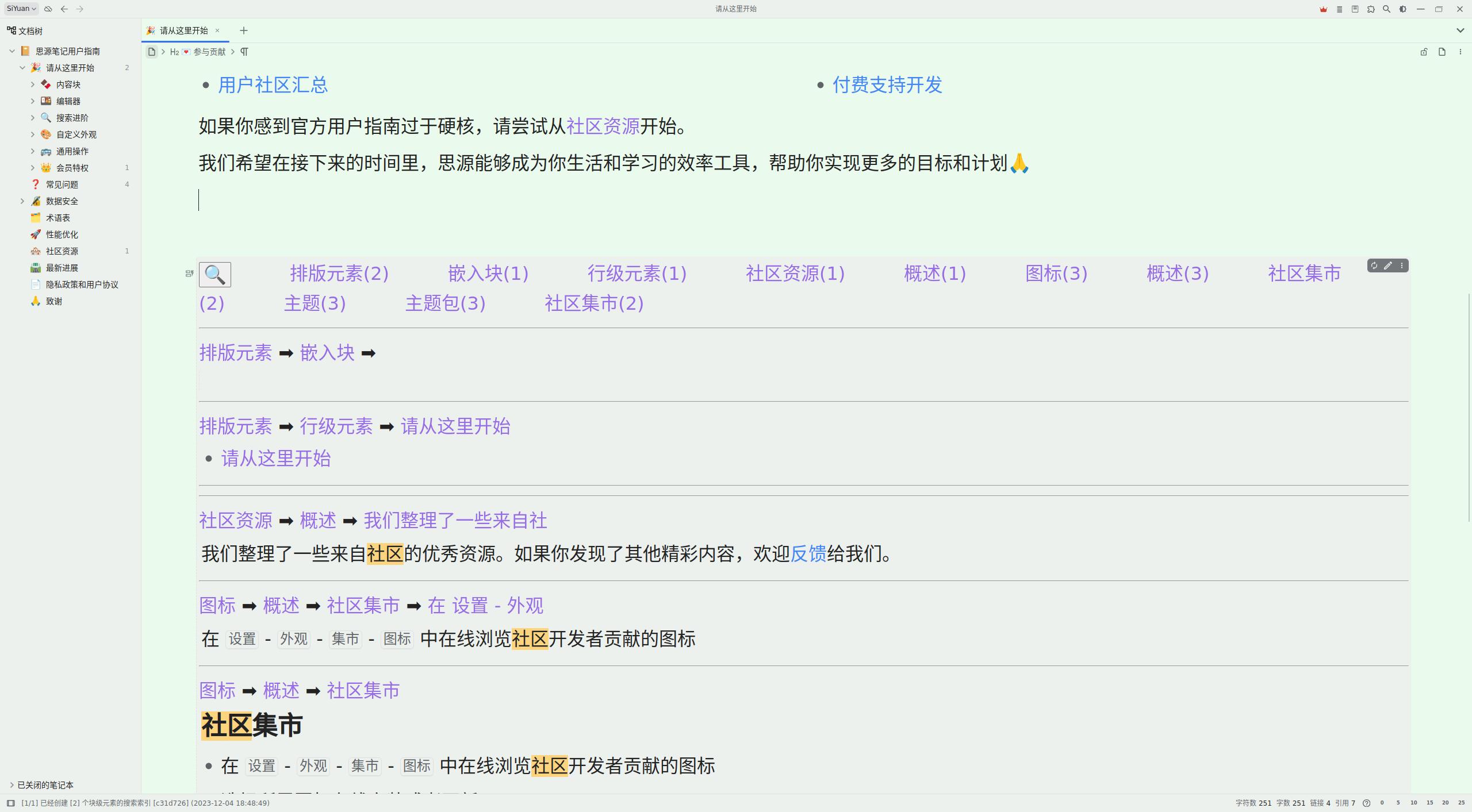Open global search magnifier in title bar
Image resolution: width=1472 pixels, height=812 pixels.
[x=1386, y=9]
